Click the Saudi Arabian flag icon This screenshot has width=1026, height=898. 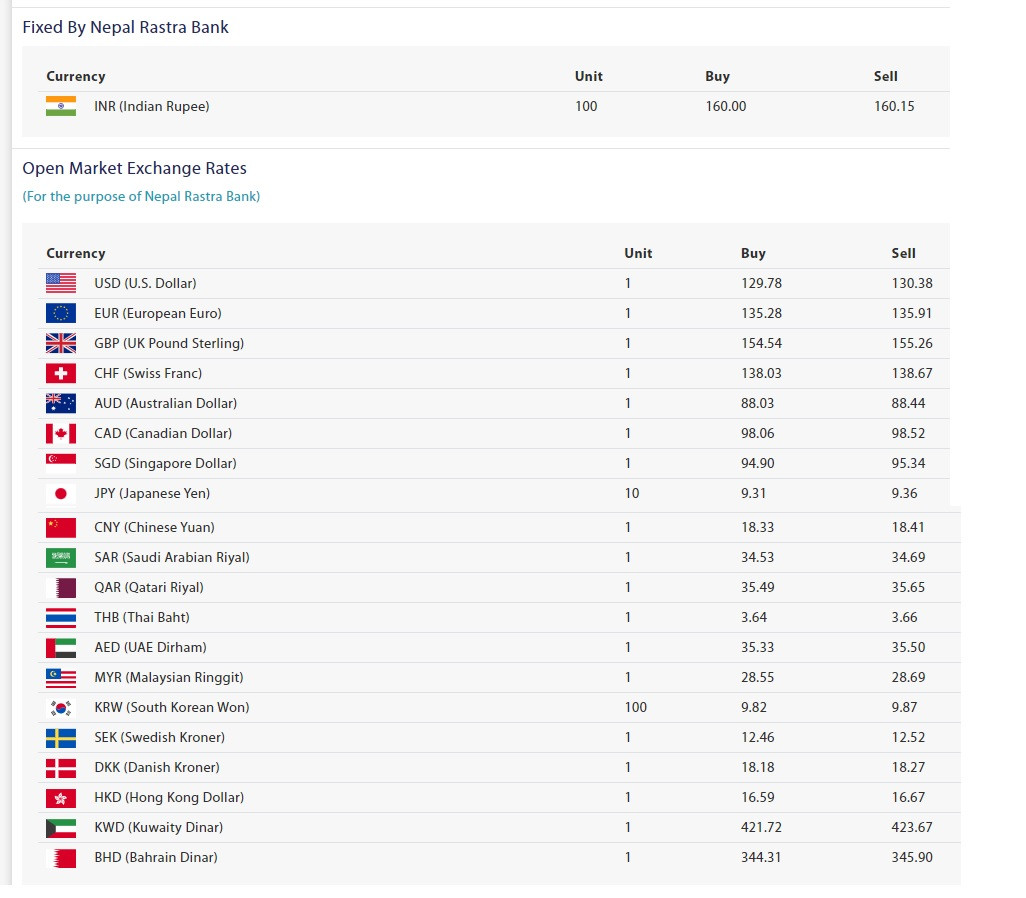(61, 558)
